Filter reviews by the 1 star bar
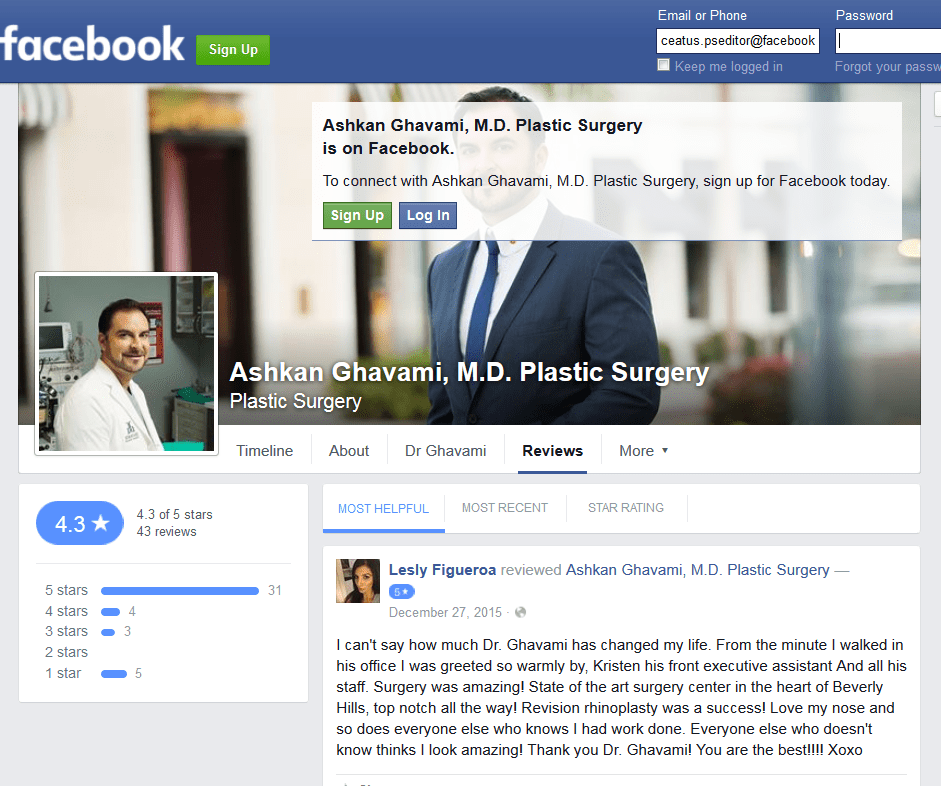The height and width of the screenshot is (786, 941). click(x=114, y=674)
